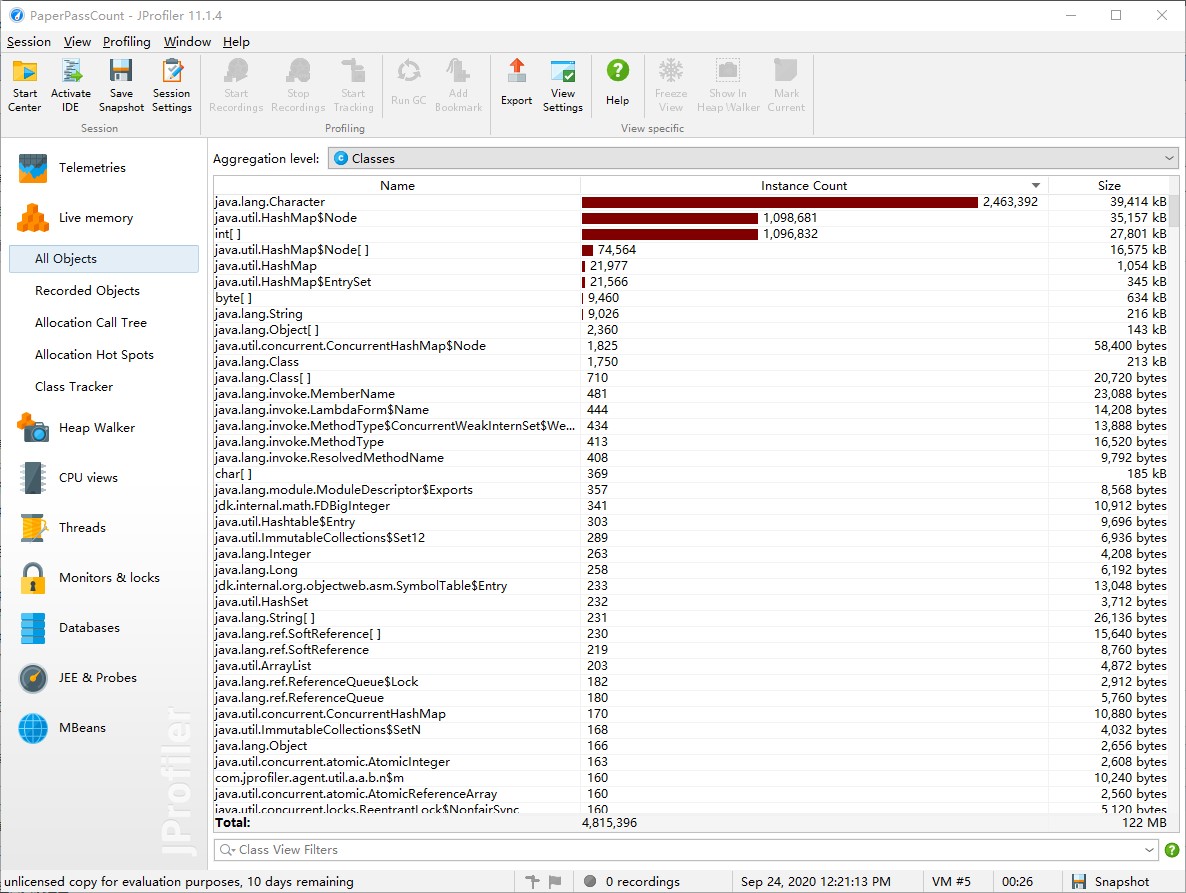Click the java.util.HashMap$Node instance count bar

click(x=669, y=218)
